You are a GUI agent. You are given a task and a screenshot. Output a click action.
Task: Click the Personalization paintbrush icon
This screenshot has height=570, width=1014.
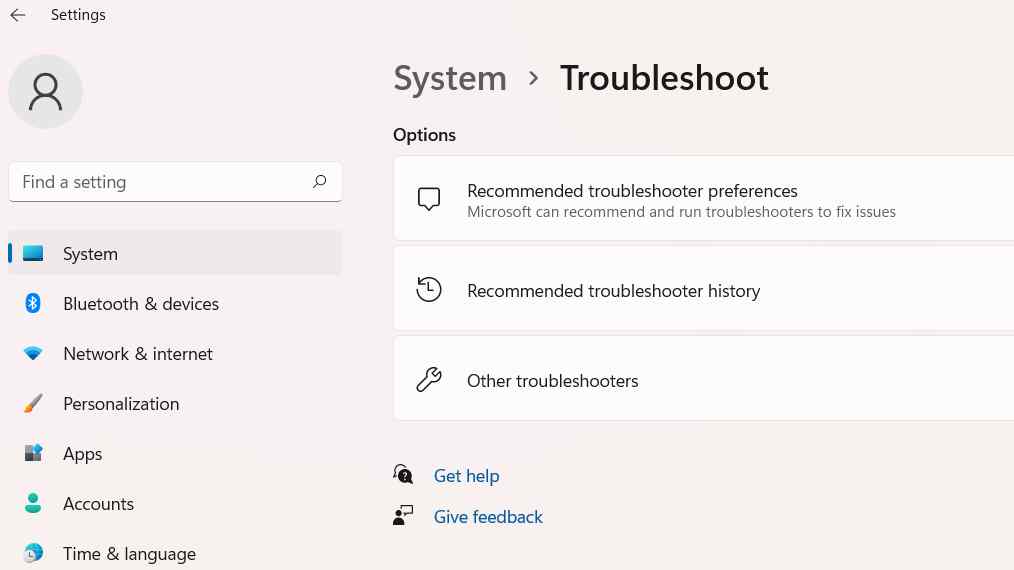tap(33, 403)
